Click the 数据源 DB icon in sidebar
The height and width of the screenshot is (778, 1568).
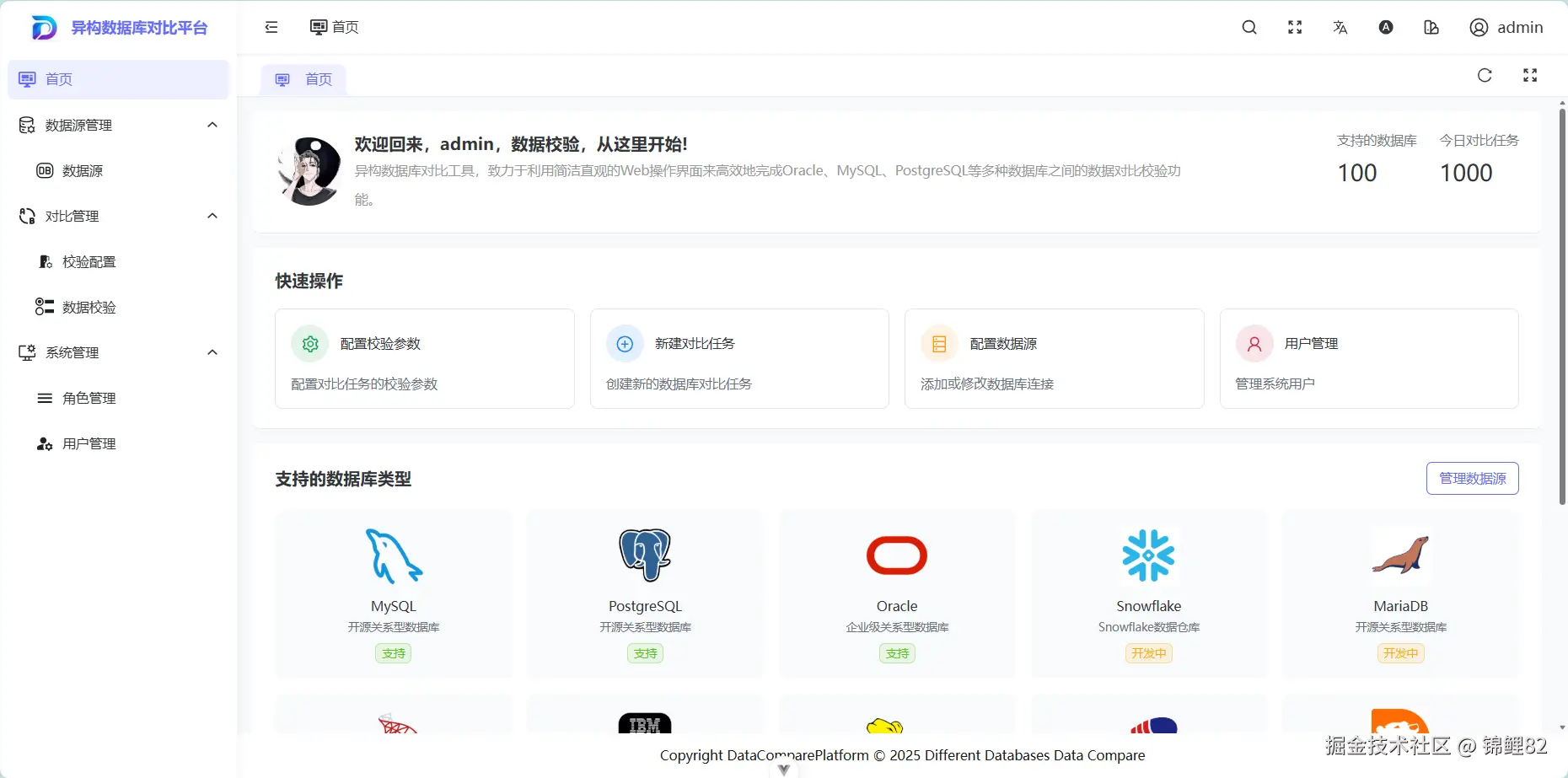coord(45,171)
